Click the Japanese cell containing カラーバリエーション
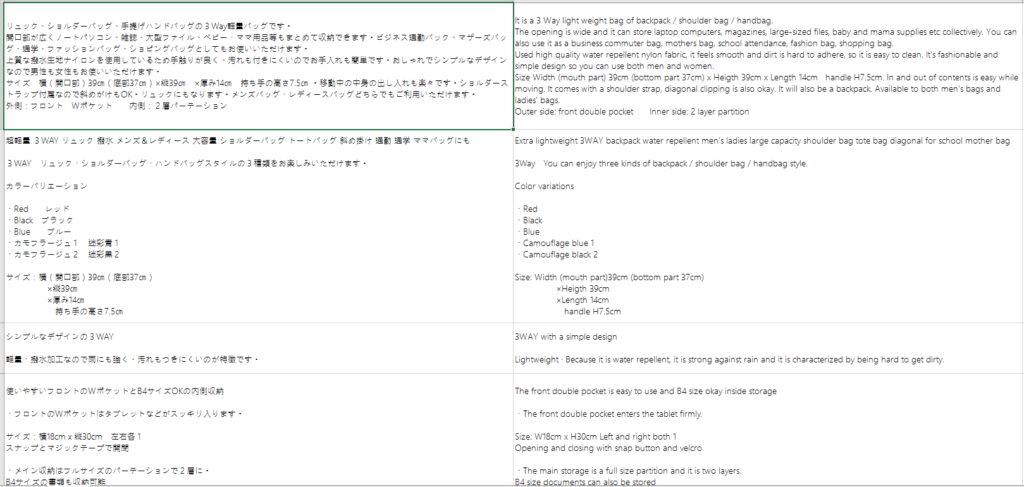The height and width of the screenshot is (487, 1024). coord(259,226)
